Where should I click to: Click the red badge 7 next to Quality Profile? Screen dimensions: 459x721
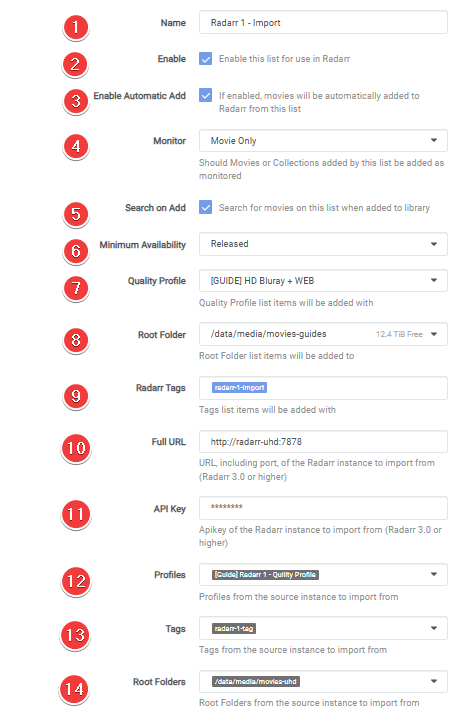point(76,288)
